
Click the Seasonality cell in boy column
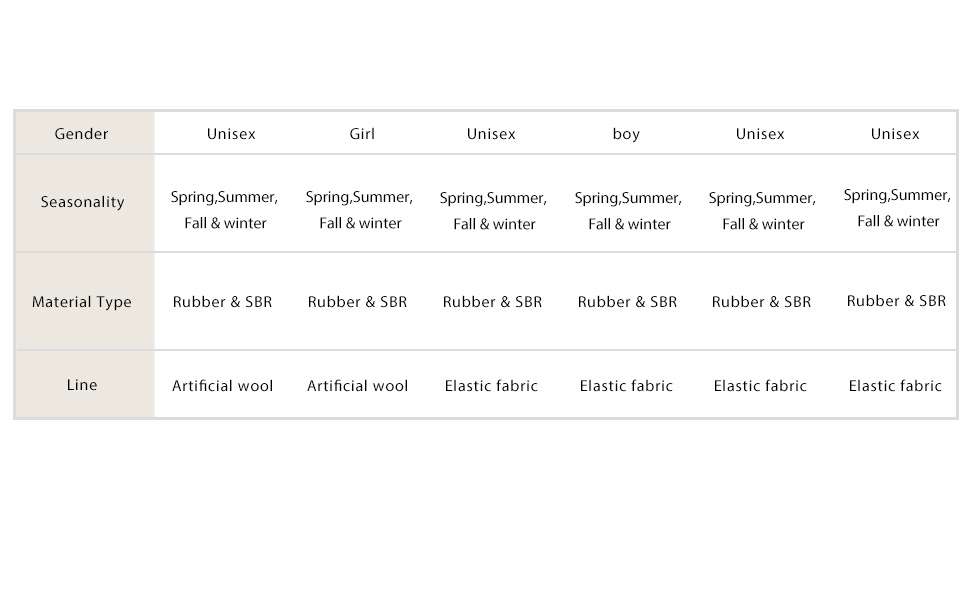(x=629, y=211)
